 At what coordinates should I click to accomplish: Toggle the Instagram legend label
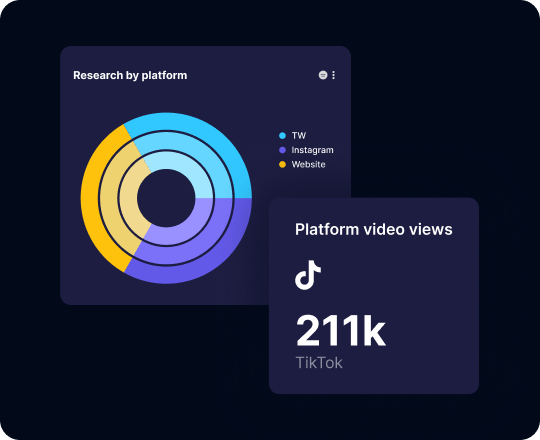(312, 150)
